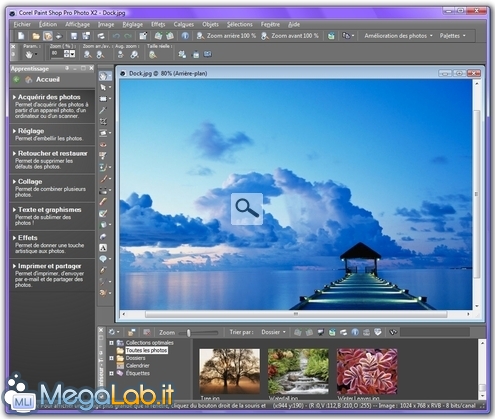The height and width of the screenshot is (419, 495).
Task: Select the Flood Fill bucket tool
Action: click(103, 224)
